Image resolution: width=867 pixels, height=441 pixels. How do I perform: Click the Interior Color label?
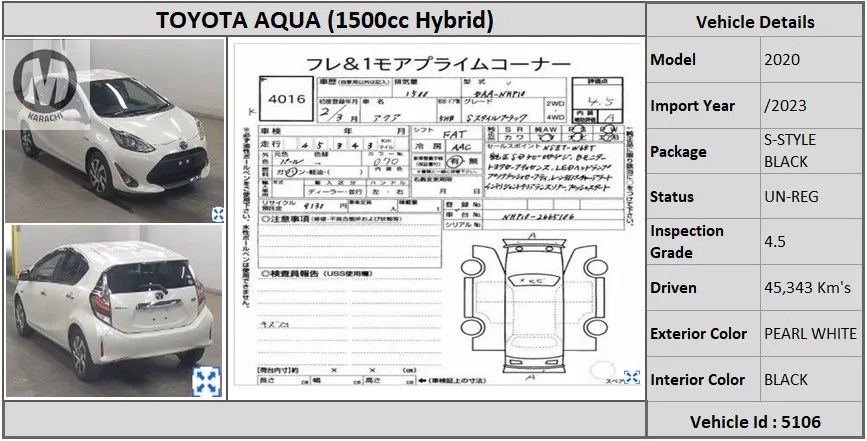coord(697,380)
